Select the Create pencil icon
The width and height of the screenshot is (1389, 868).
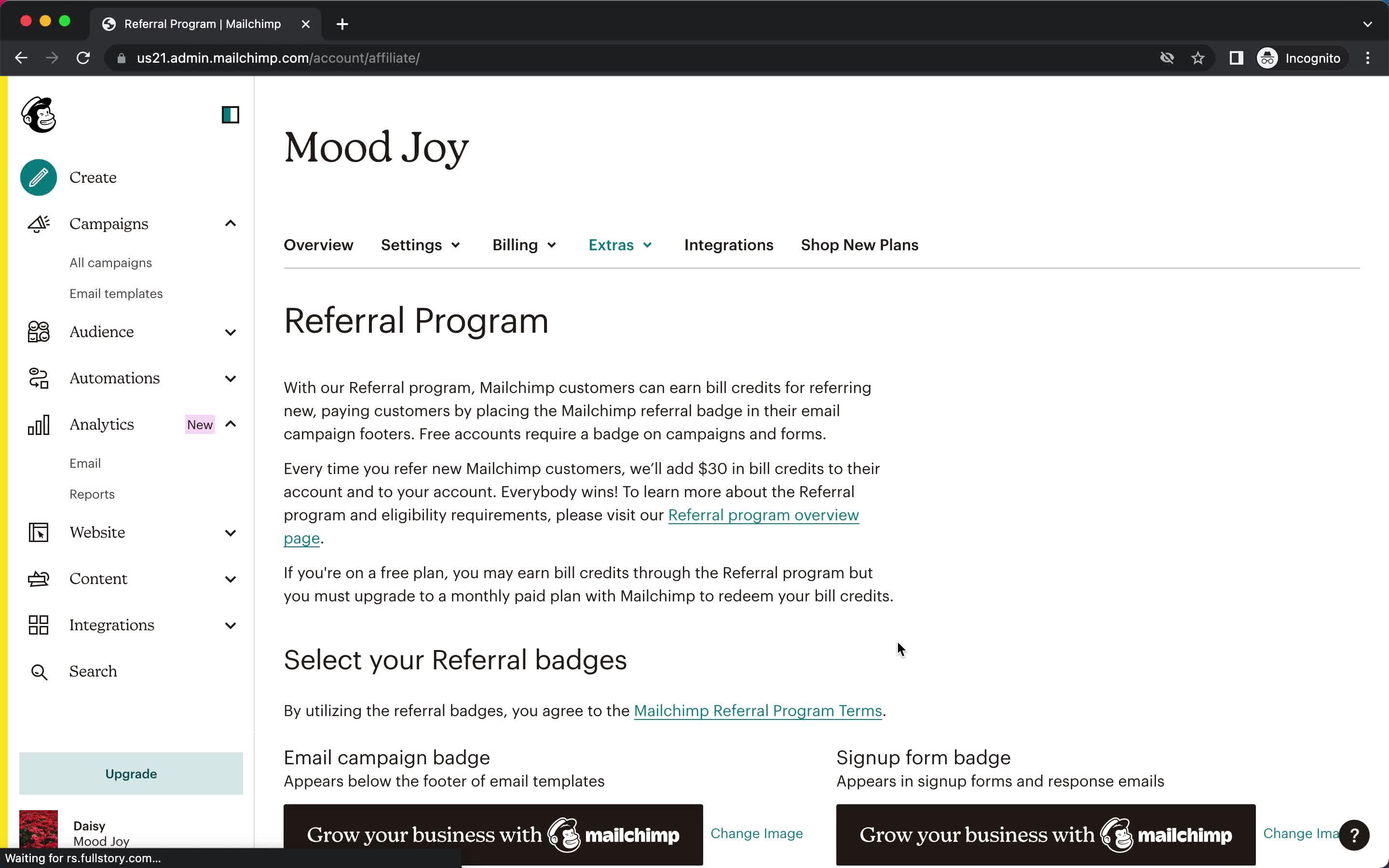(x=38, y=178)
